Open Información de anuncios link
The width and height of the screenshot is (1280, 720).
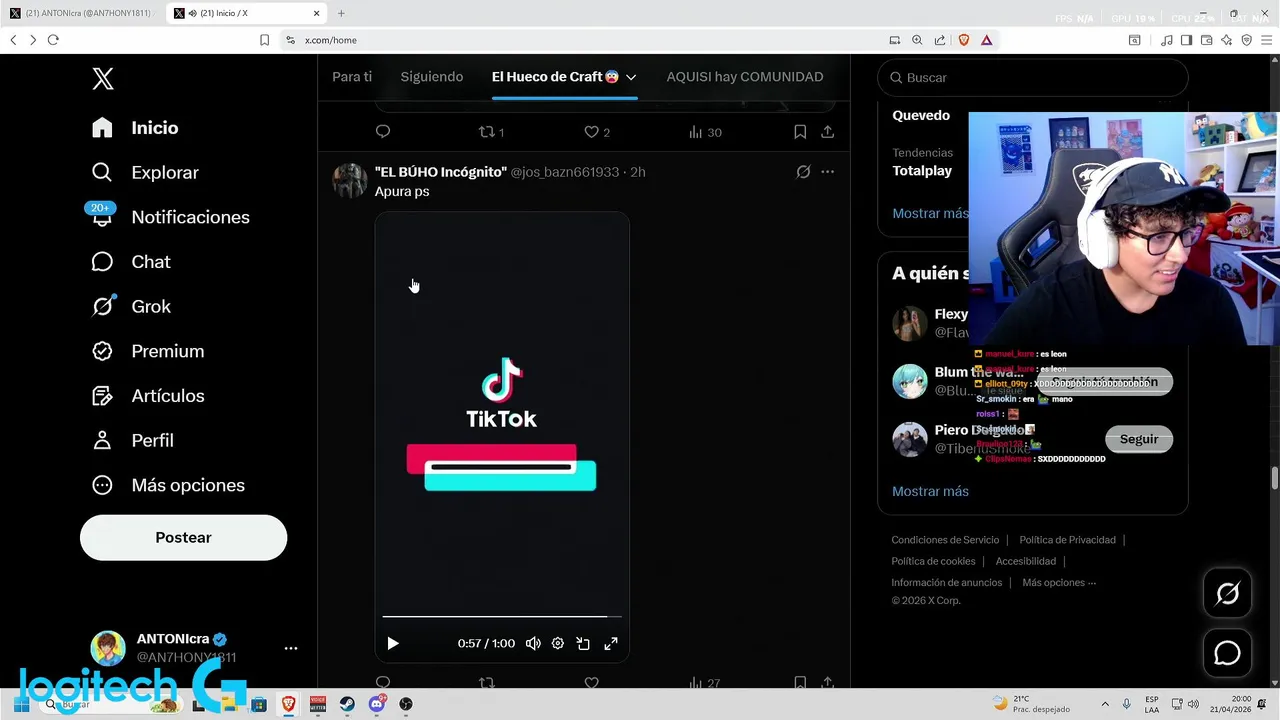tap(947, 582)
